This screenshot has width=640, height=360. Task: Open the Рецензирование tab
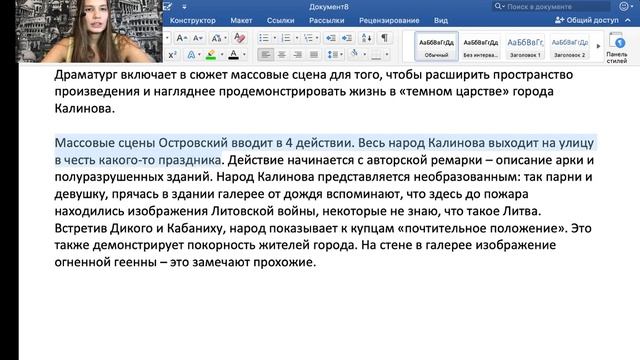[x=389, y=20]
